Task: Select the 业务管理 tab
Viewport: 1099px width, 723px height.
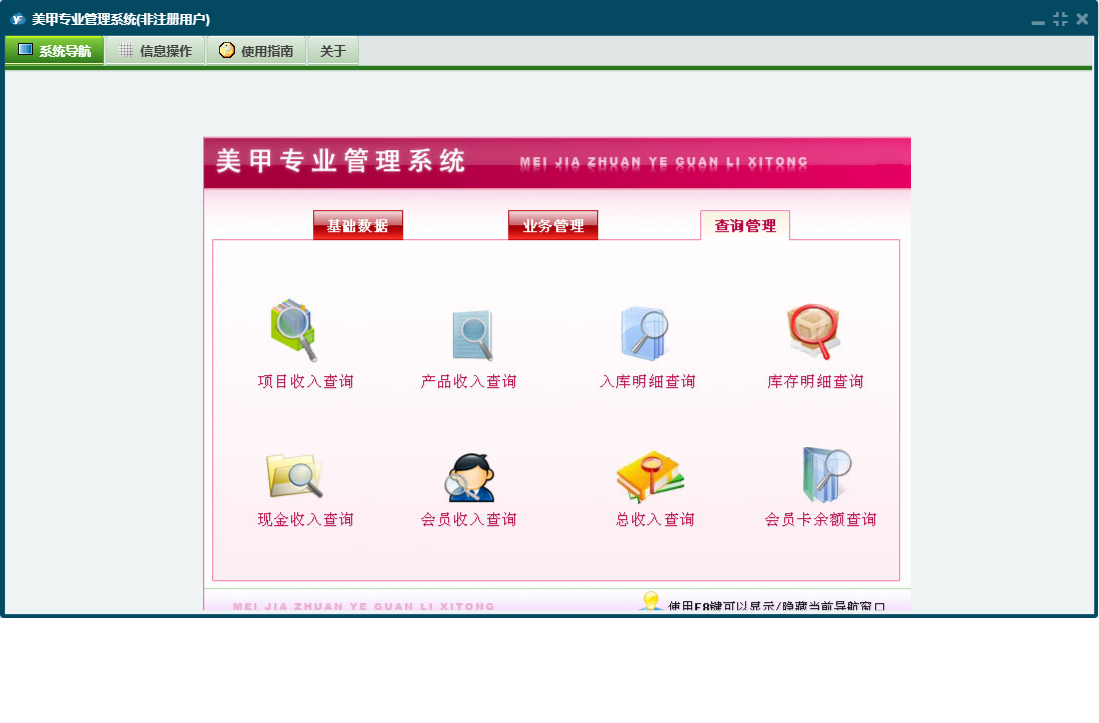Action: click(553, 225)
